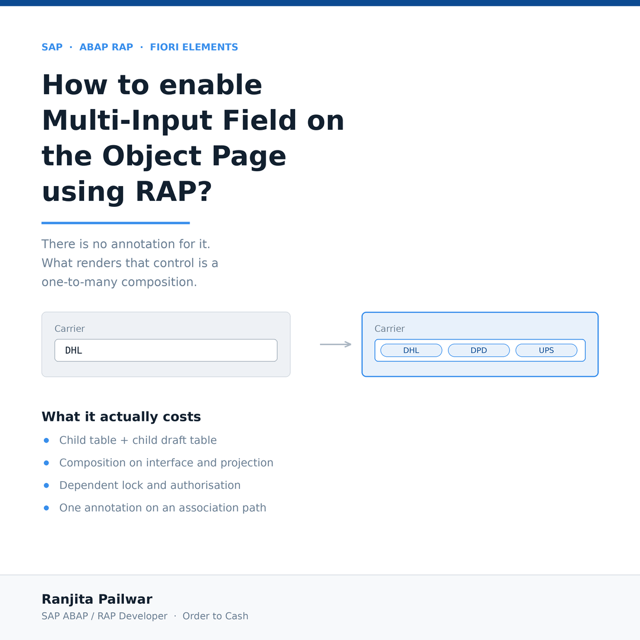Viewport: 640px width, 640px height.
Task: Click 'One annotation on an association path'
Action: pyautogui.click(x=162, y=507)
